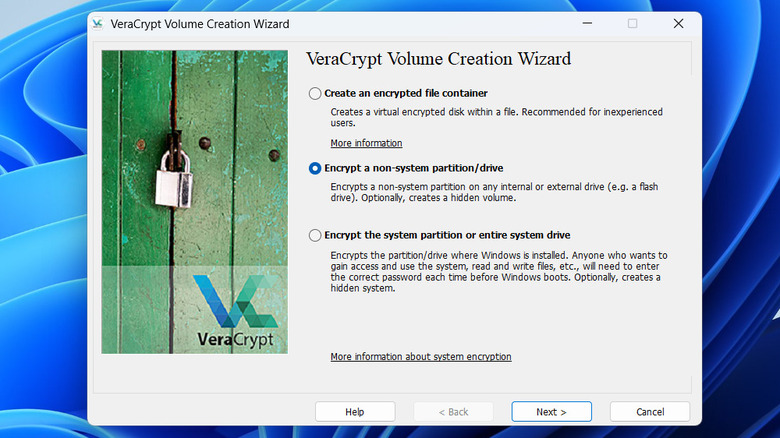
Task: Minimize the VeraCrypt wizard window
Action: [x=587, y=23]
